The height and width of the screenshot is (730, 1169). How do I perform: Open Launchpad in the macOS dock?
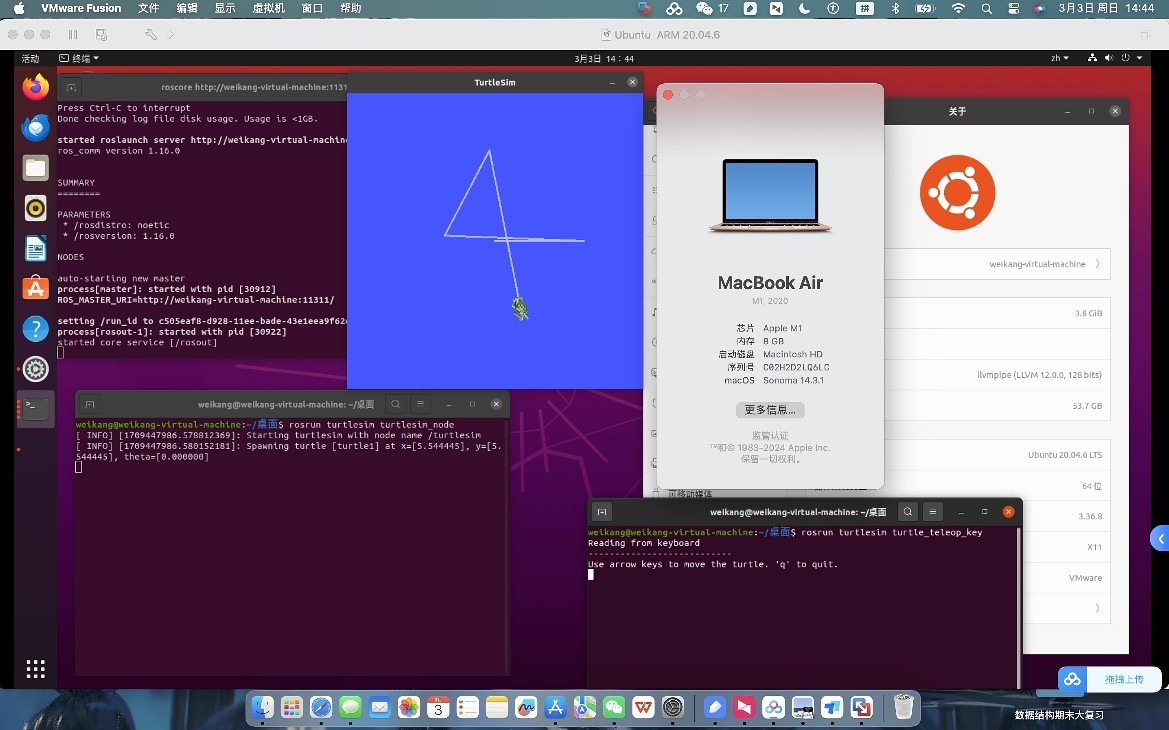[x=292, y=706]
